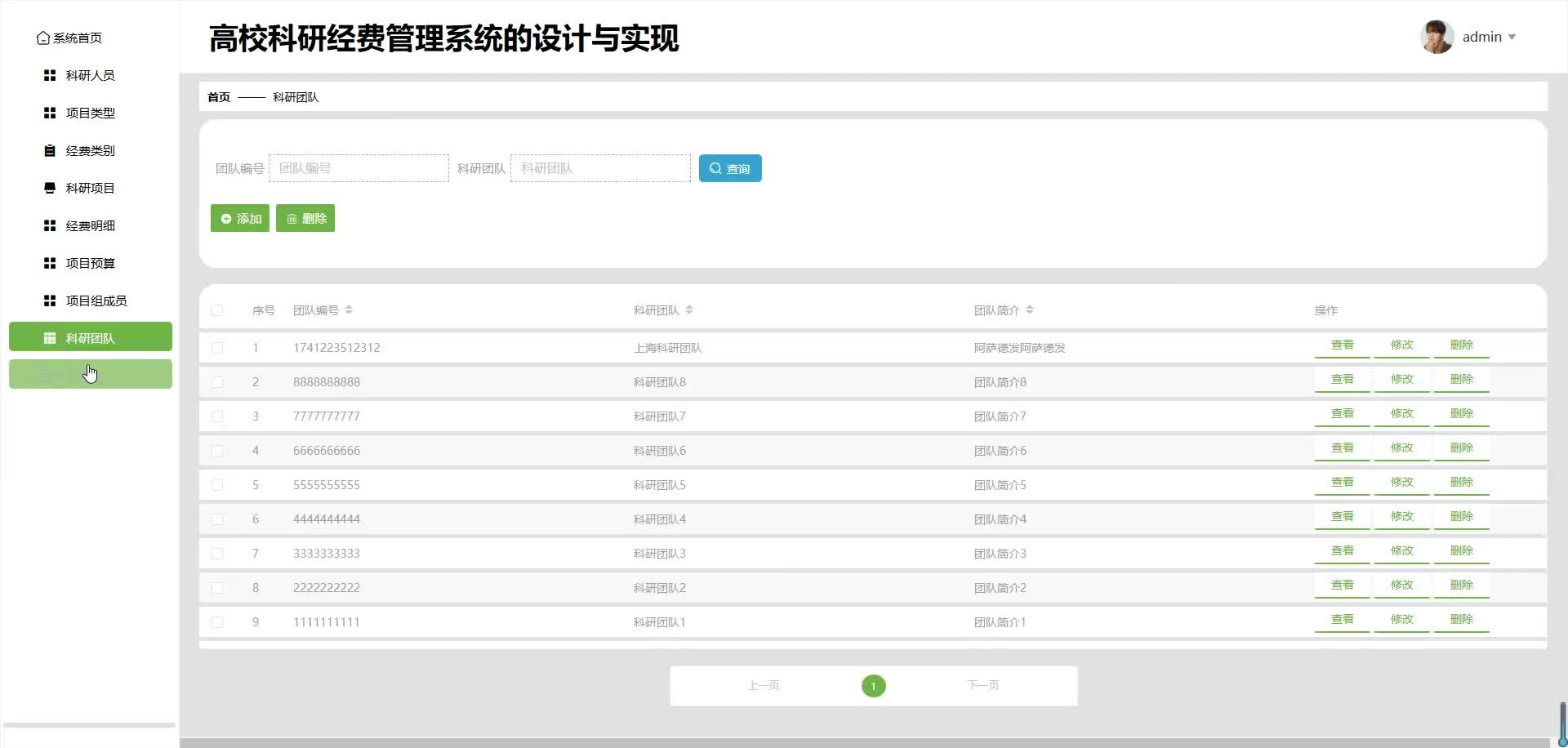Sort by 团队编号 column arrows
This screenshot has height=748, width=1568.
349,309
